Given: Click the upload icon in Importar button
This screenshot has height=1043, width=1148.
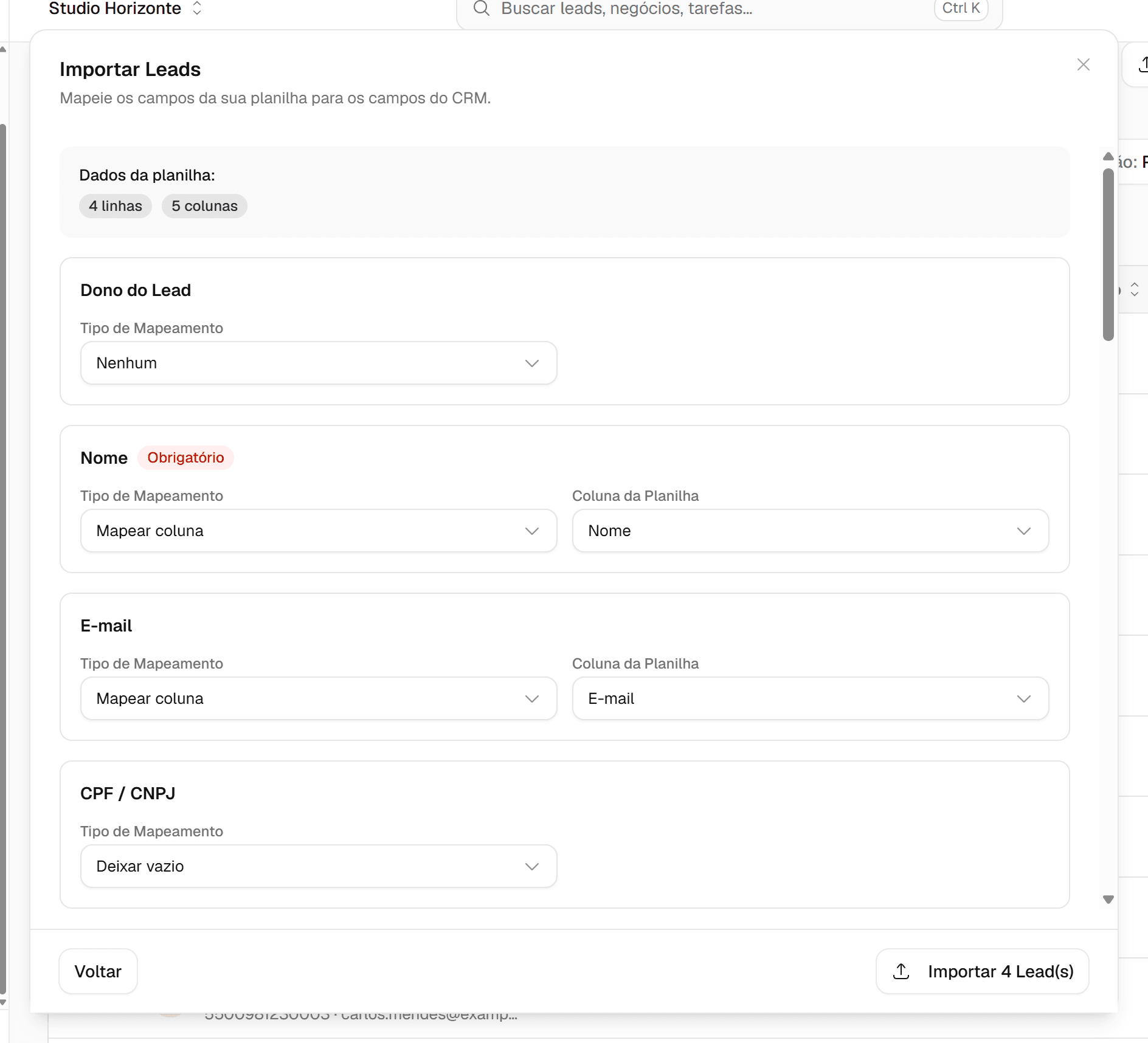Looking at the screenshot, I should pos(901,971).
